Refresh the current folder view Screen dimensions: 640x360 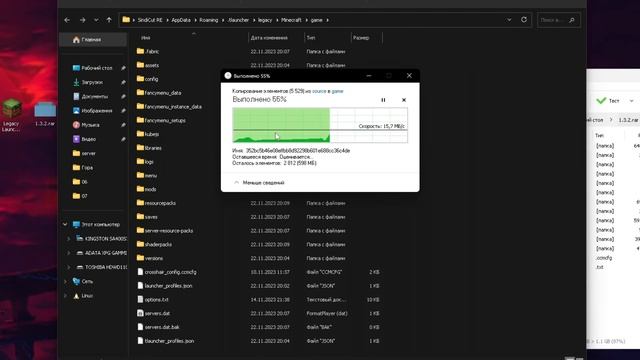point(524,20)
